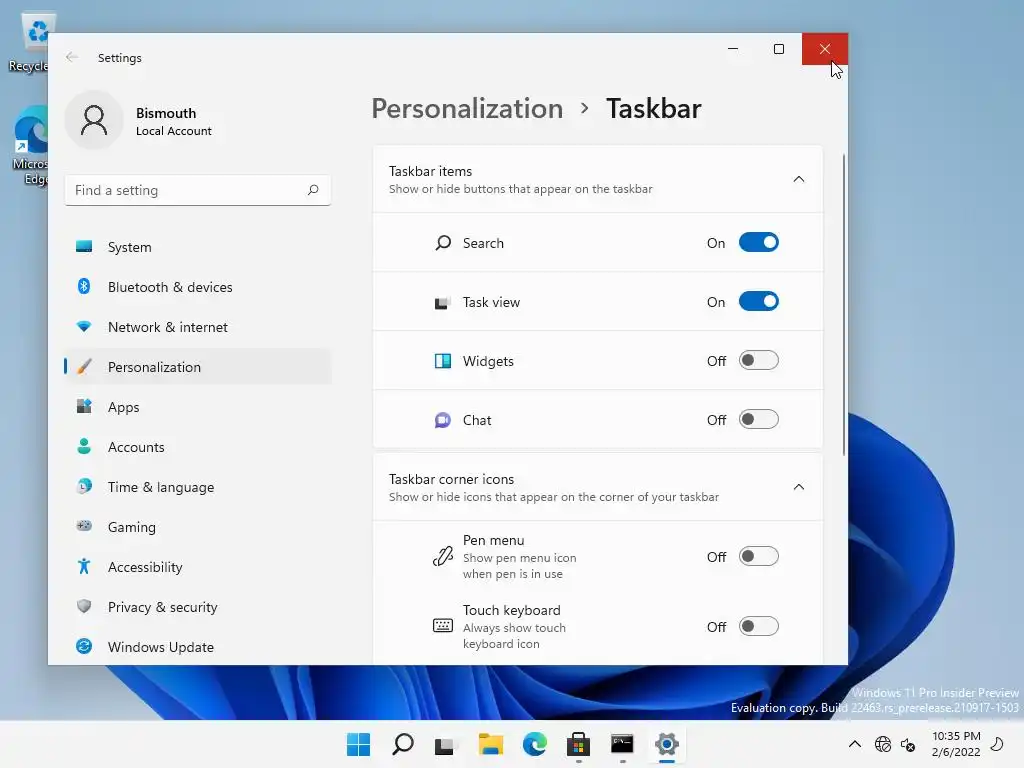Go to Network & internet settings
Viewport: 1024px width, 768px height.
pyautogui.click(x=198, y=327)
